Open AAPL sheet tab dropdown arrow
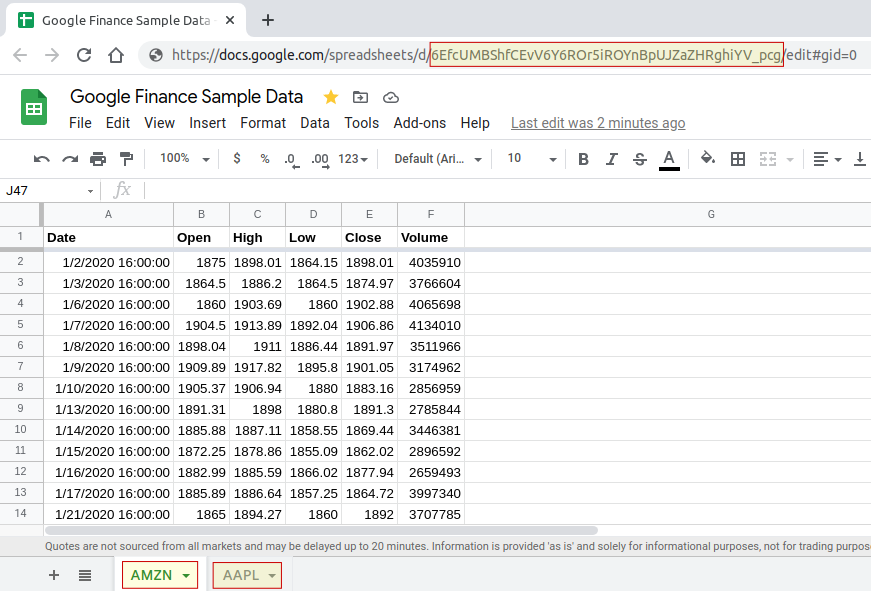The height and width of the screenshot is (591, 871). [272, 576]
